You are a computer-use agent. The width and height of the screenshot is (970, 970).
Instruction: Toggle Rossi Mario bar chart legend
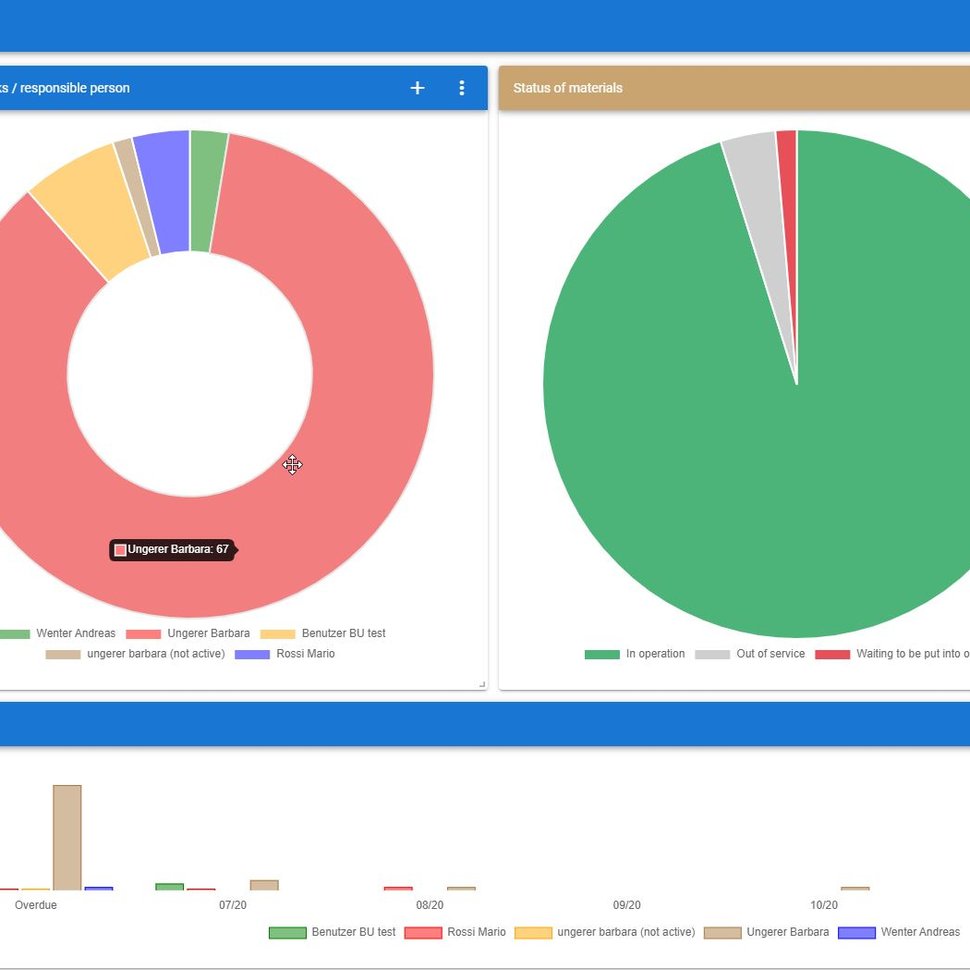coord(455,932)
